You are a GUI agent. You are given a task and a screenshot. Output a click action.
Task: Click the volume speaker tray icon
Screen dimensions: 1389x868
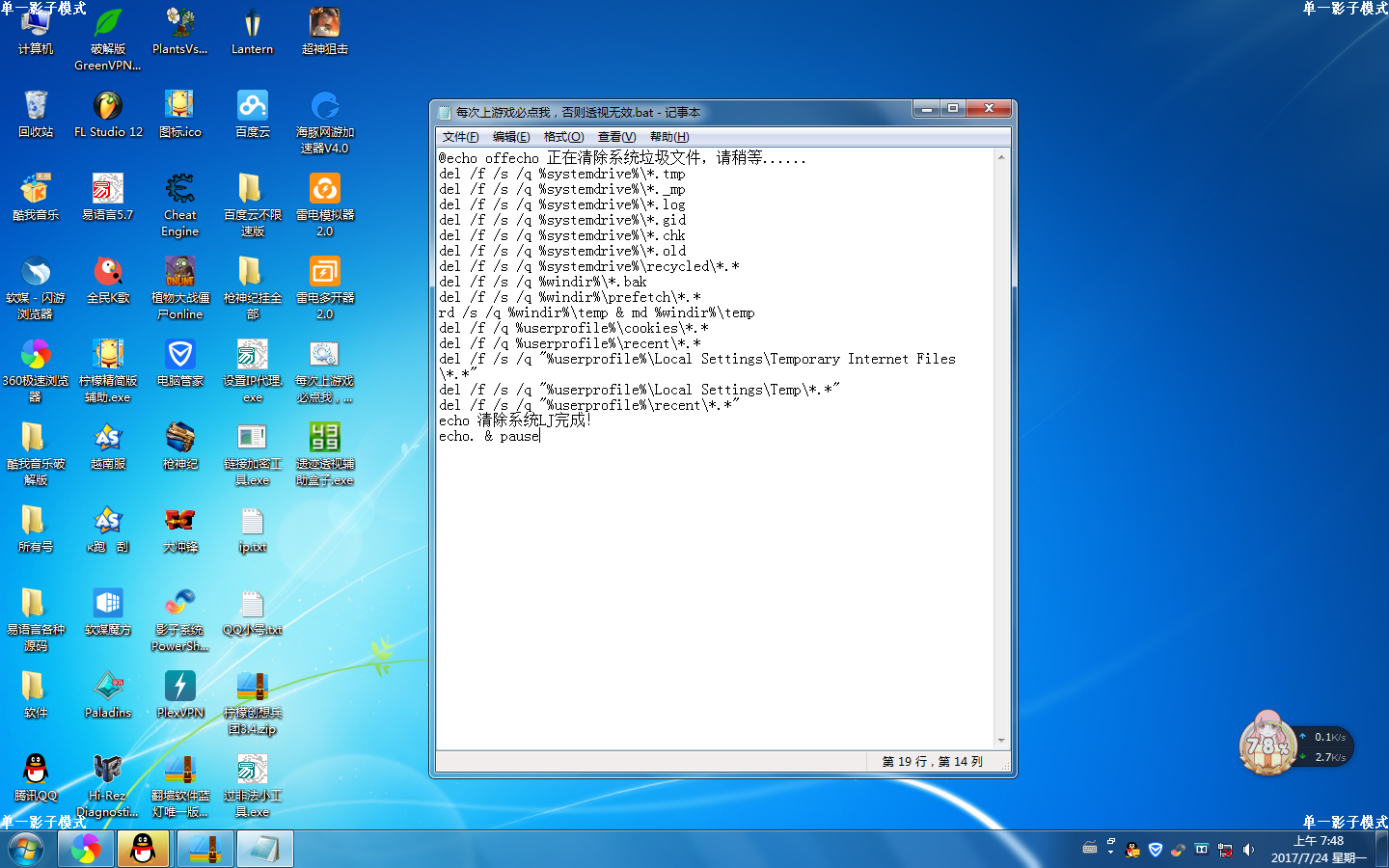1248,850
